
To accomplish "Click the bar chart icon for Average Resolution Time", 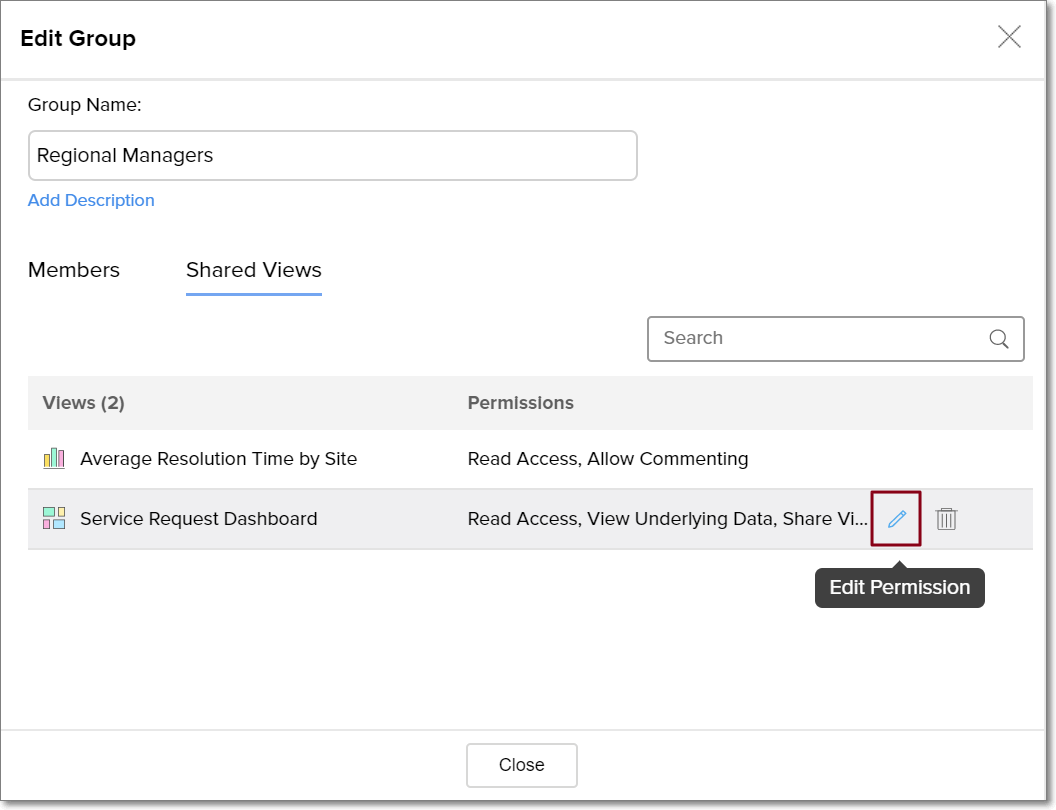I will click(54, 459).
